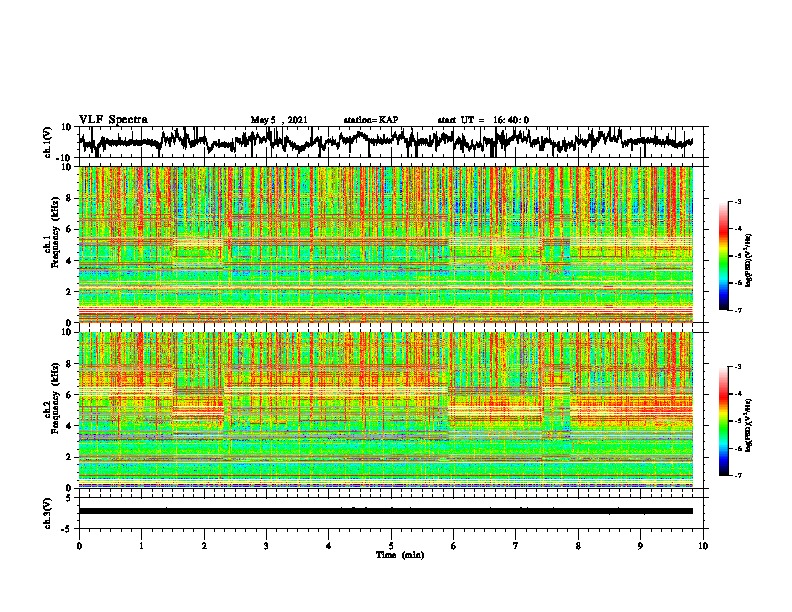
Task: Click the time axis tick label "10"
Action: click(x=703, y=546)
